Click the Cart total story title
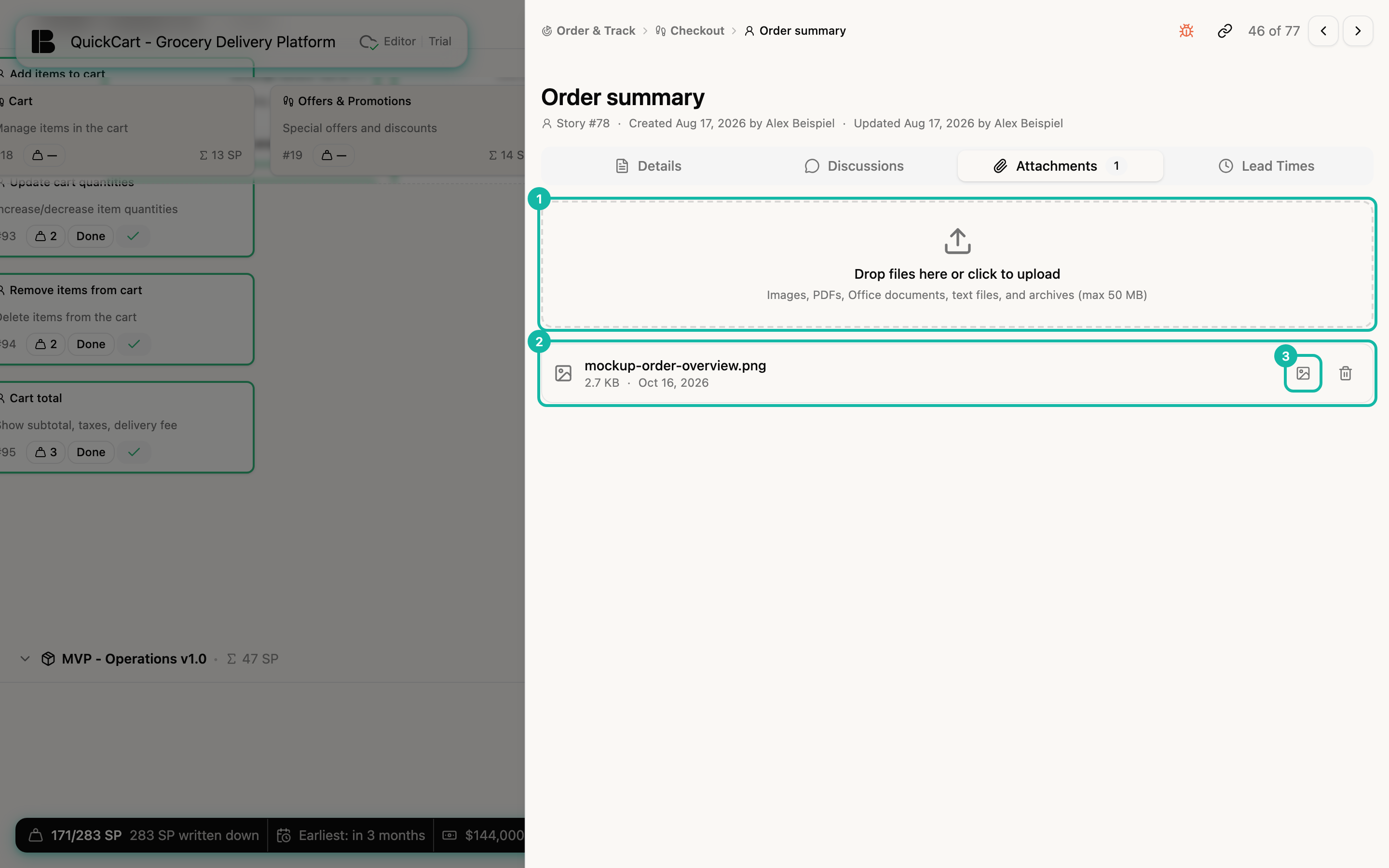This screenshot has height=868, width=1389. pyautogui.click(x=36, y=398)
